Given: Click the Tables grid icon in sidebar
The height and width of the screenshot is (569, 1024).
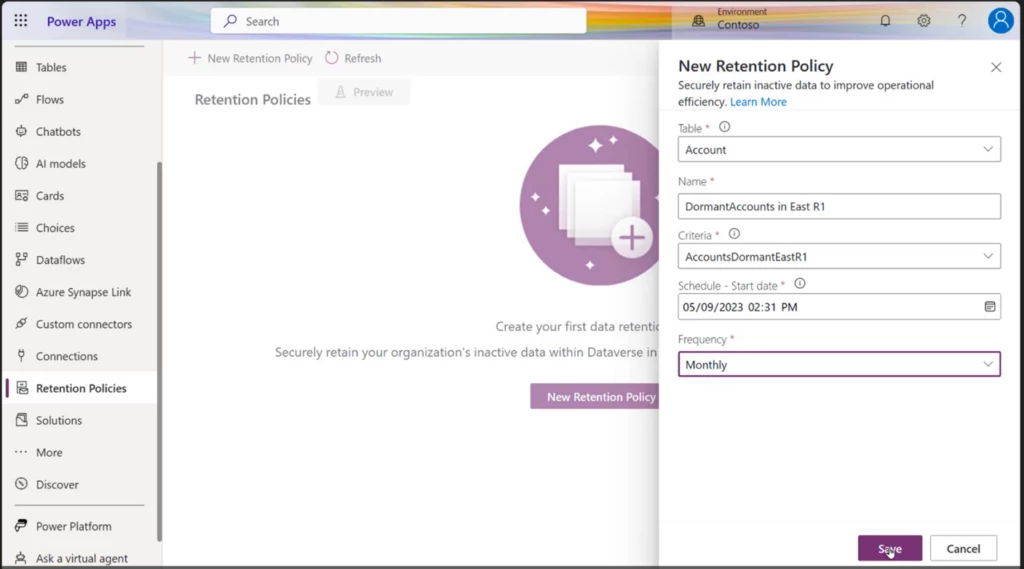Looking at the screenshot, I should (22, 67).
